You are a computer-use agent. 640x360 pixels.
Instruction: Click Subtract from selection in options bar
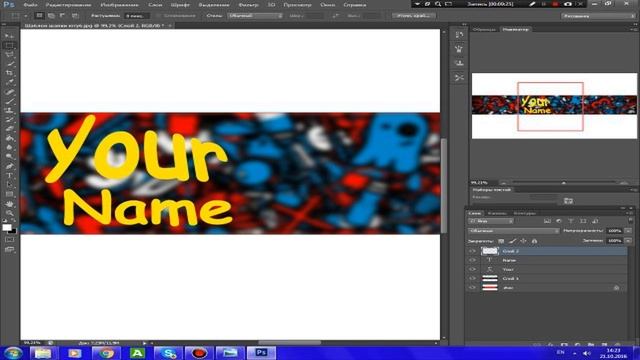click(x=63, y=16)
